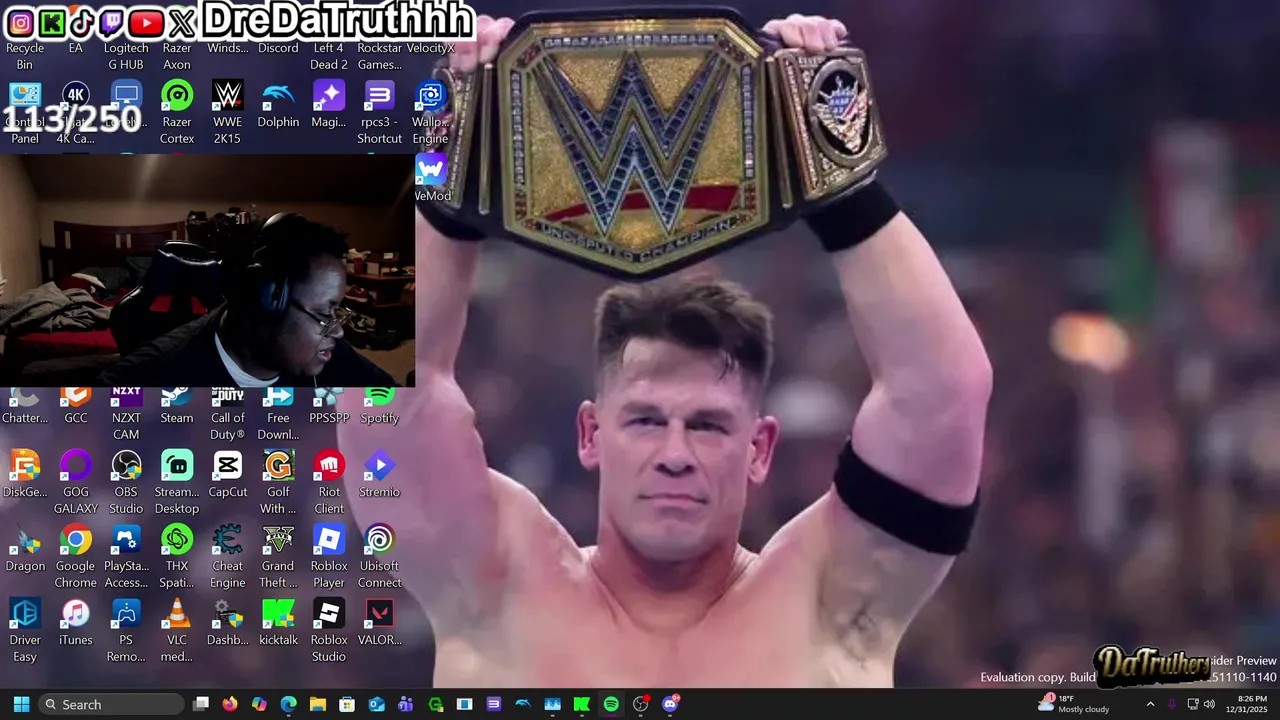The height and width of the screenshot is (720, 1280).
Task: Switch to Kick app in taskbar
Action: click(x=581, y=704)
